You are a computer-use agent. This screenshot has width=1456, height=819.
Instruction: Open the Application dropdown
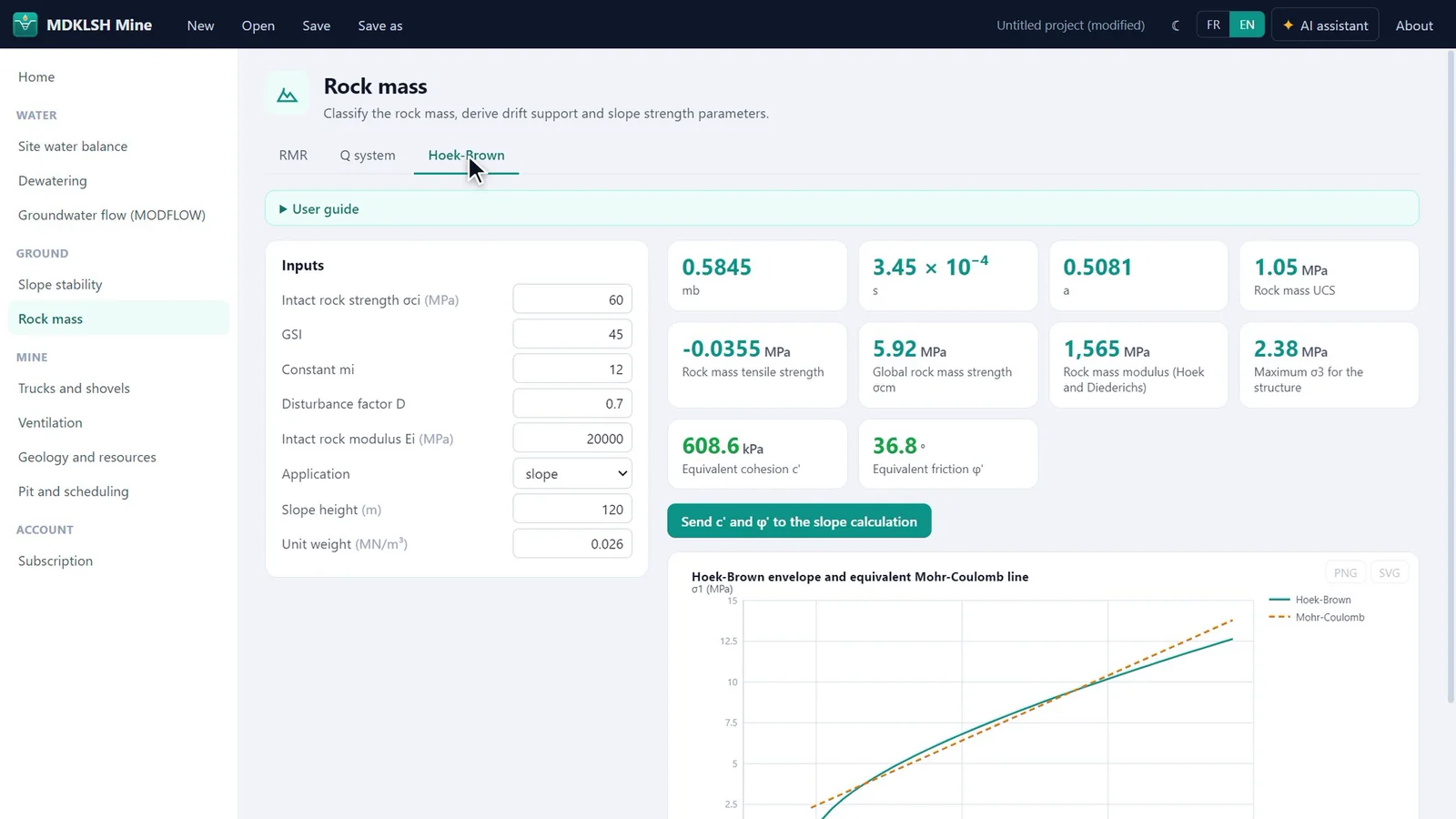pos(572,473)
